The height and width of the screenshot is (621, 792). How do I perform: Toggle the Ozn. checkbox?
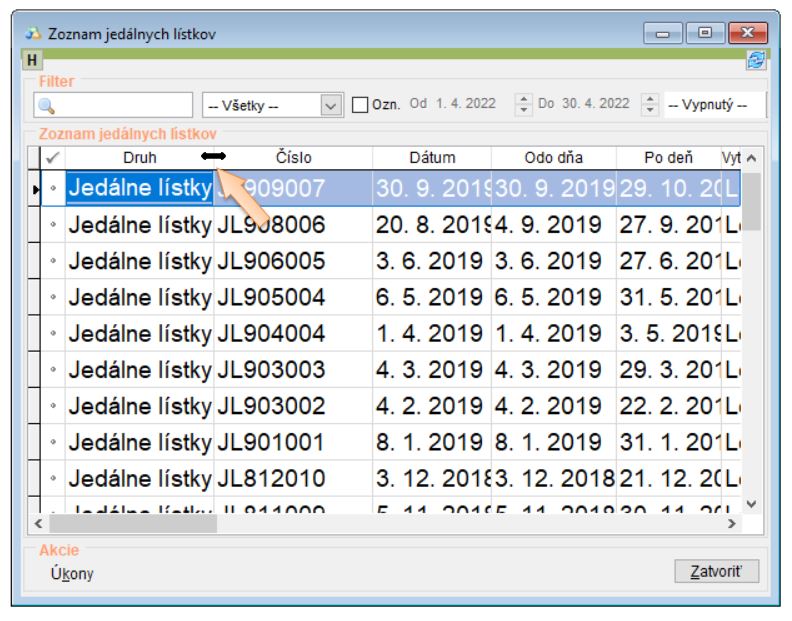click(360, 104)
